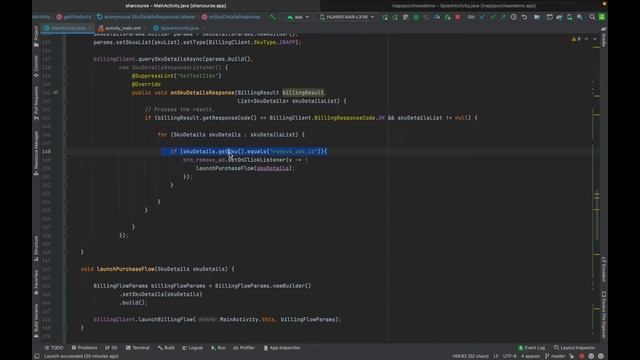The height and width of the screenshot is (360, 640).
Task: Open the Resource Manager tool window
Action: tap(36, 153)
